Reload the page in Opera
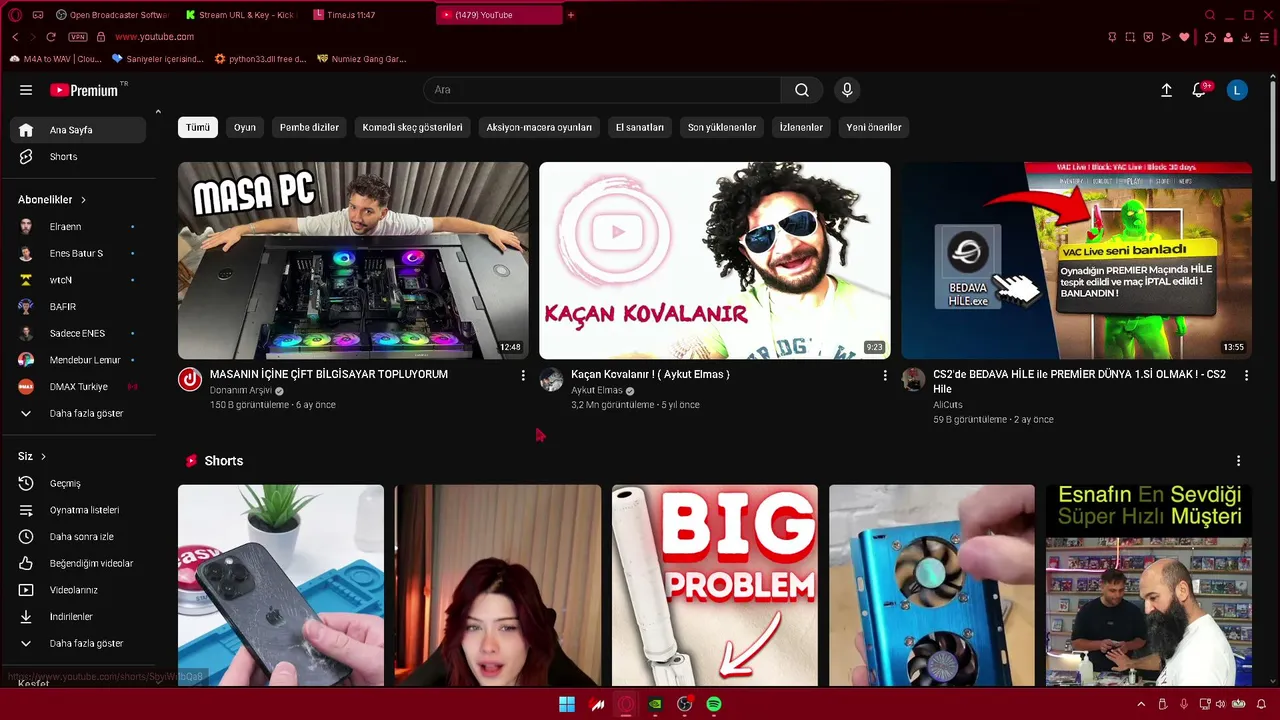Screen dimensions: 1280x720 click(51, 37)
